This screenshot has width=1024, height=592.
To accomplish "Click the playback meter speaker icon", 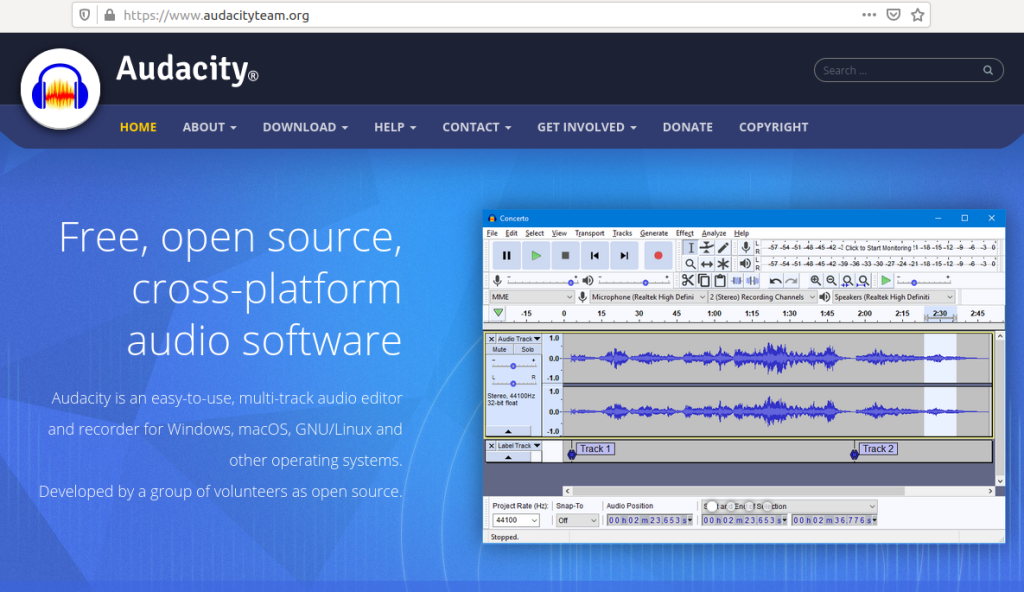I will tap(745, 264).
